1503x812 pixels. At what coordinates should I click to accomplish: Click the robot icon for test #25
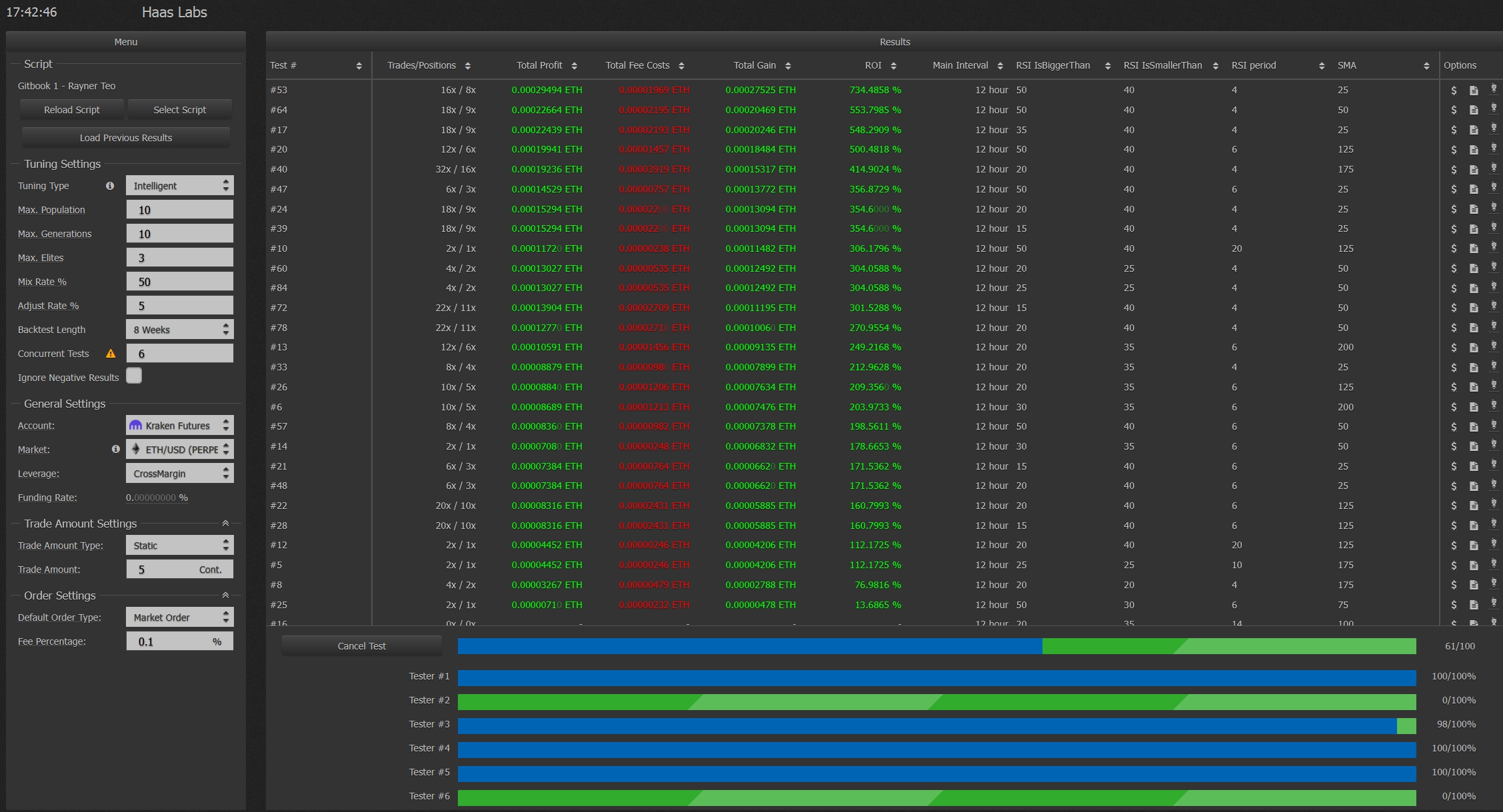click(1494, 604)
